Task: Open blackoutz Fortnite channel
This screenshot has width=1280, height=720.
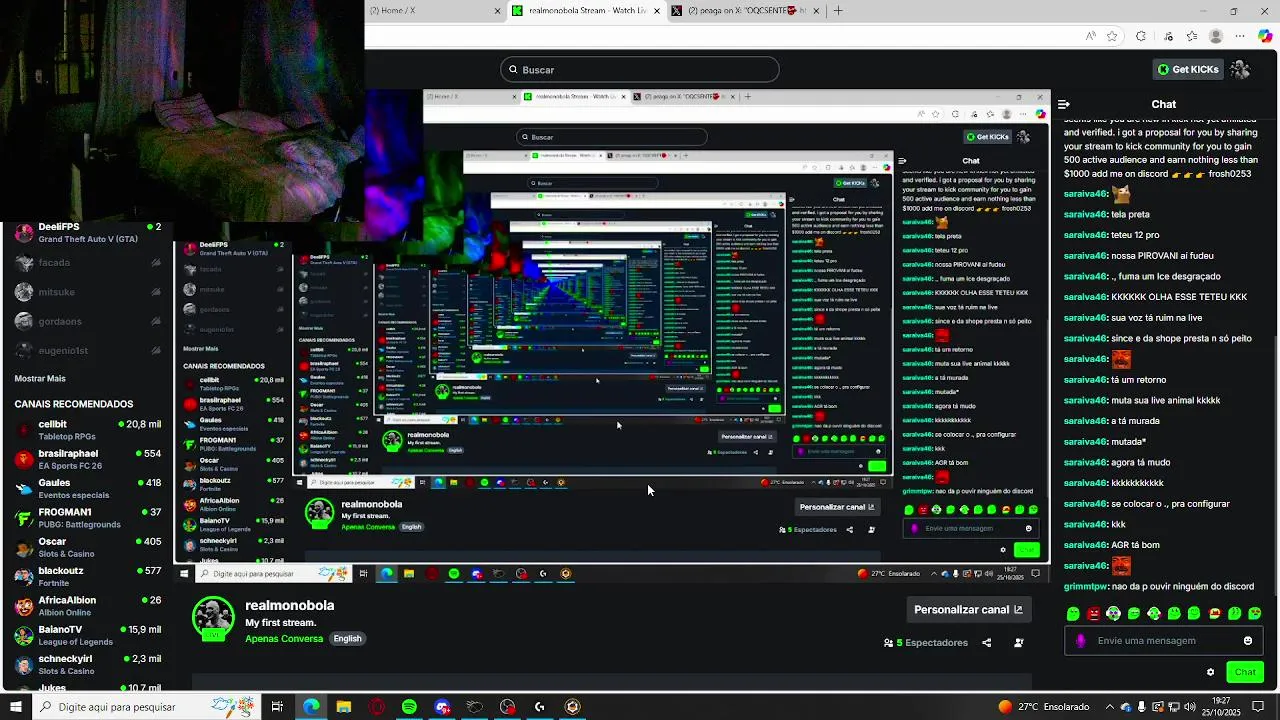Action: point(87,576)
